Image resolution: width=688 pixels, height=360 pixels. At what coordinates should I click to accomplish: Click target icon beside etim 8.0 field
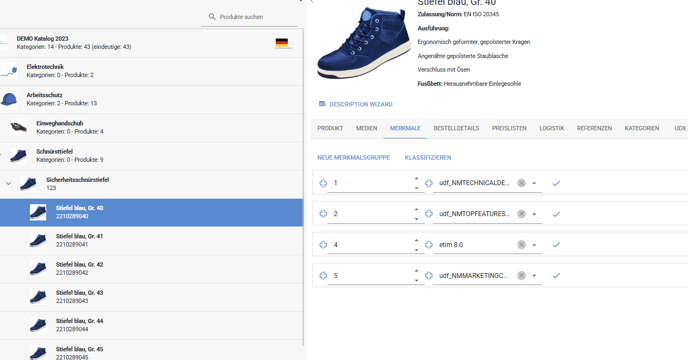coord(429,245)
